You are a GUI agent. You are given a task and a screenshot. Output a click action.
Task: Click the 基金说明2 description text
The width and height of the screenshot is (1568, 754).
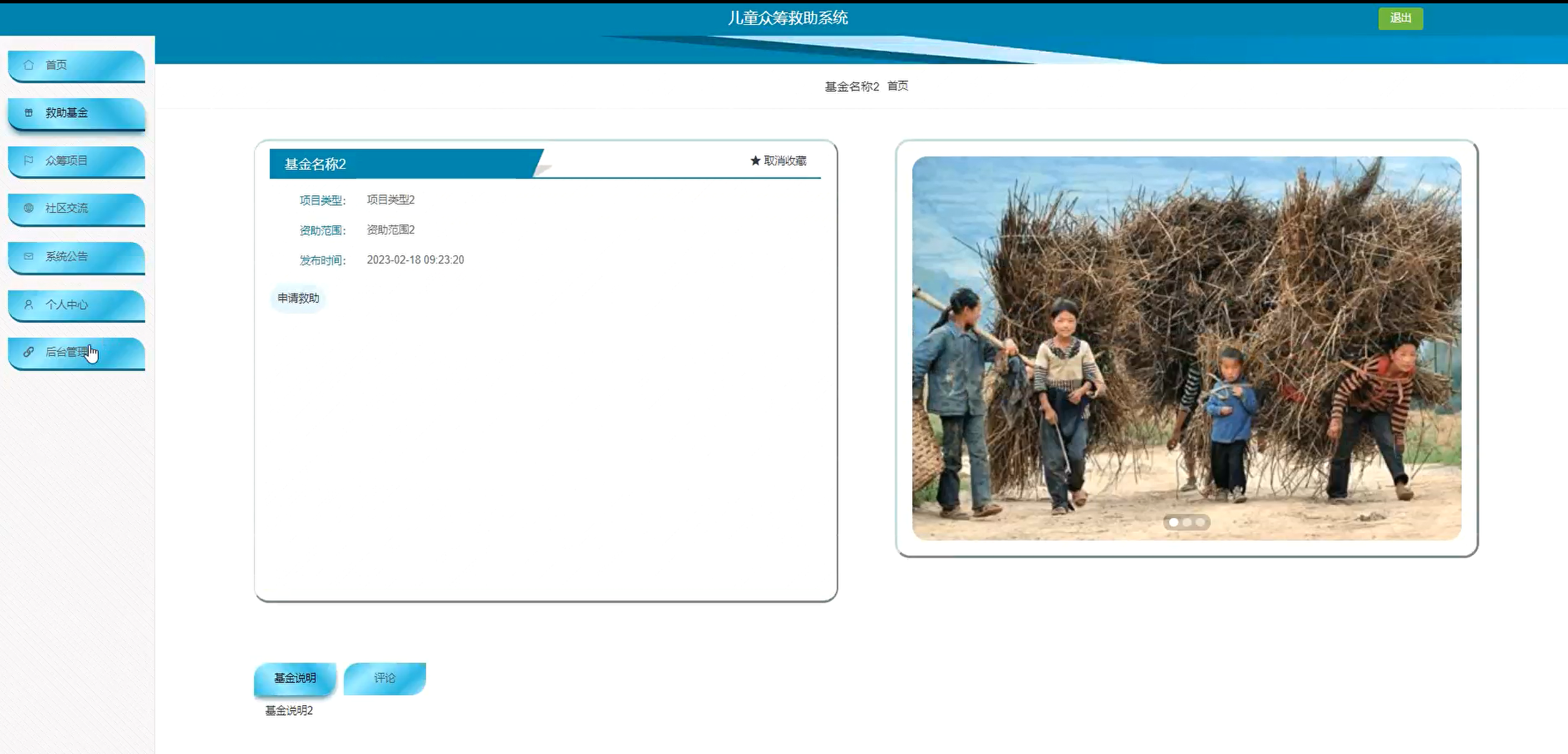pos(289,710)
